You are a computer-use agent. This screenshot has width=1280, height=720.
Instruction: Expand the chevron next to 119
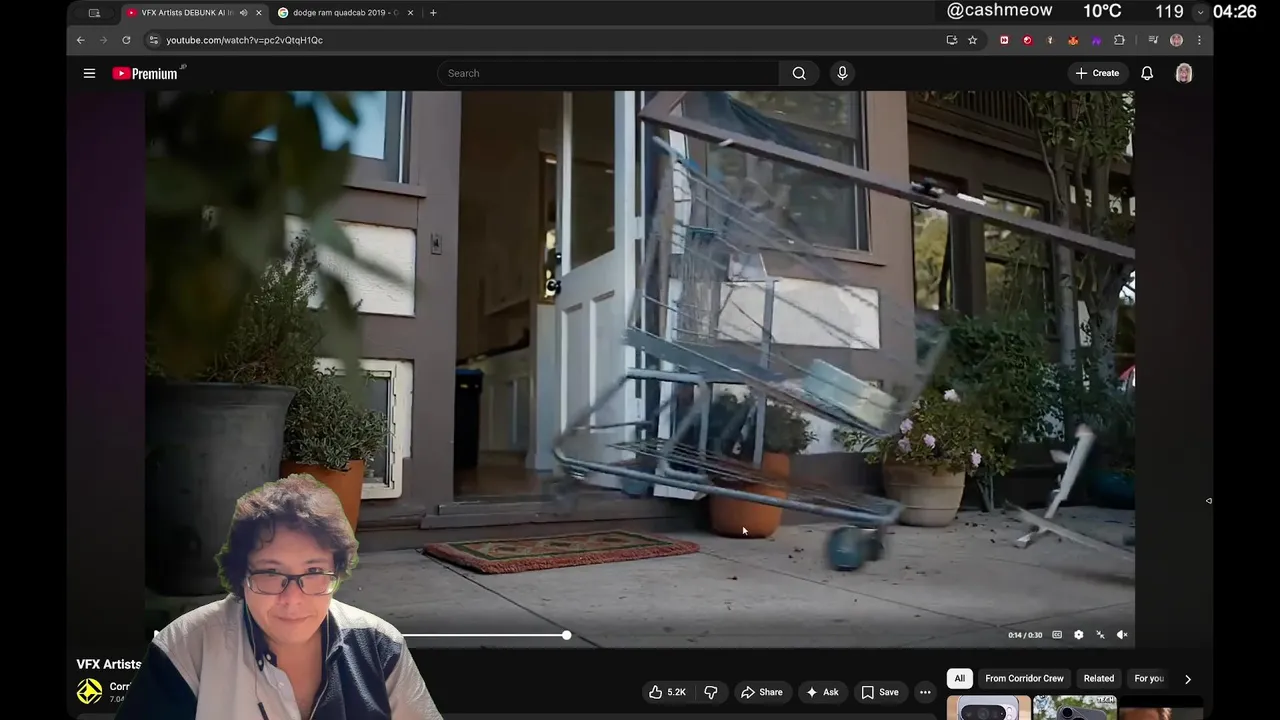click(1200, 12)
